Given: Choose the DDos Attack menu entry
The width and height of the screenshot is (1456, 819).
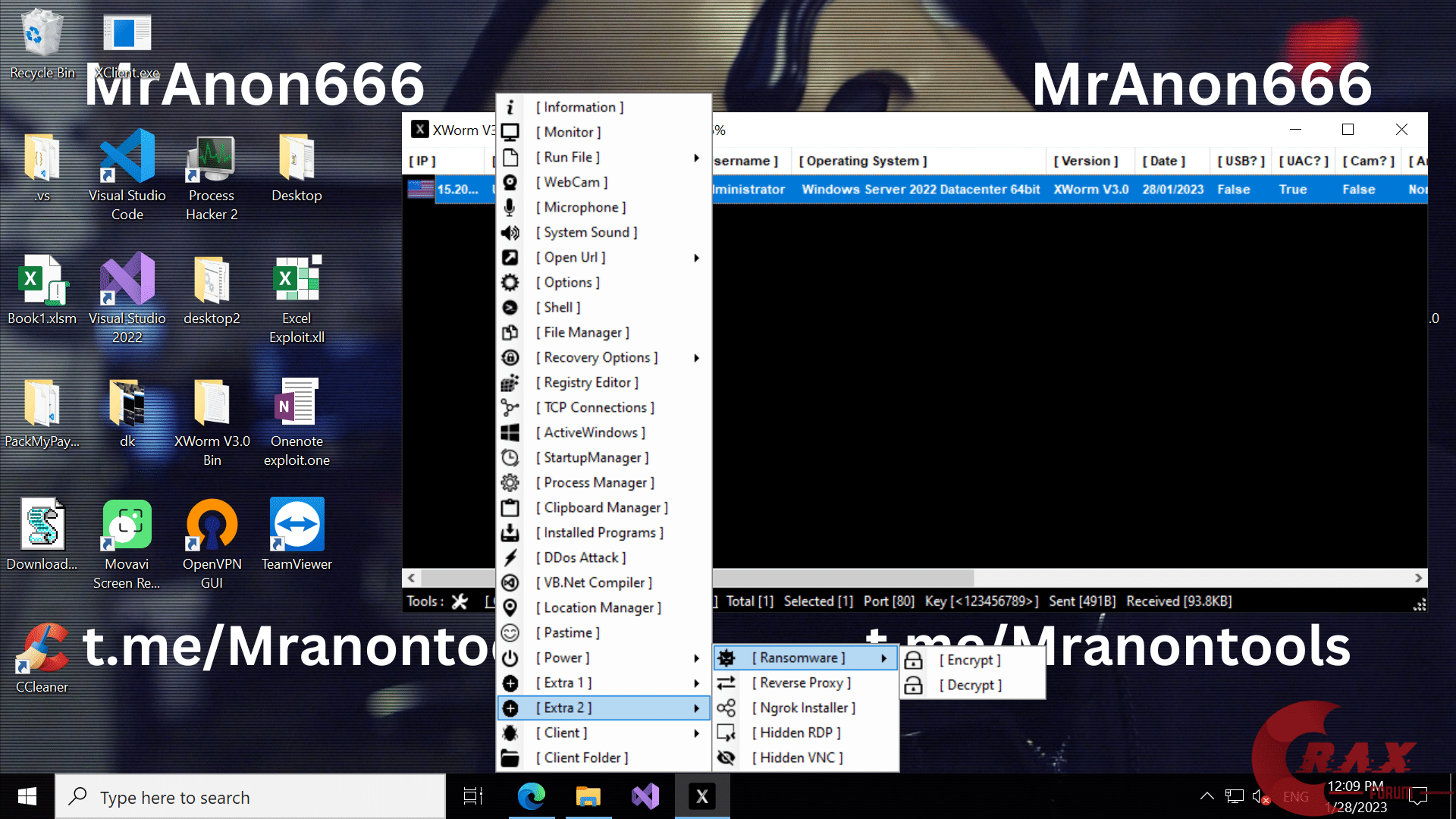Looking at the screenshot, I should [x=604, y=557].
